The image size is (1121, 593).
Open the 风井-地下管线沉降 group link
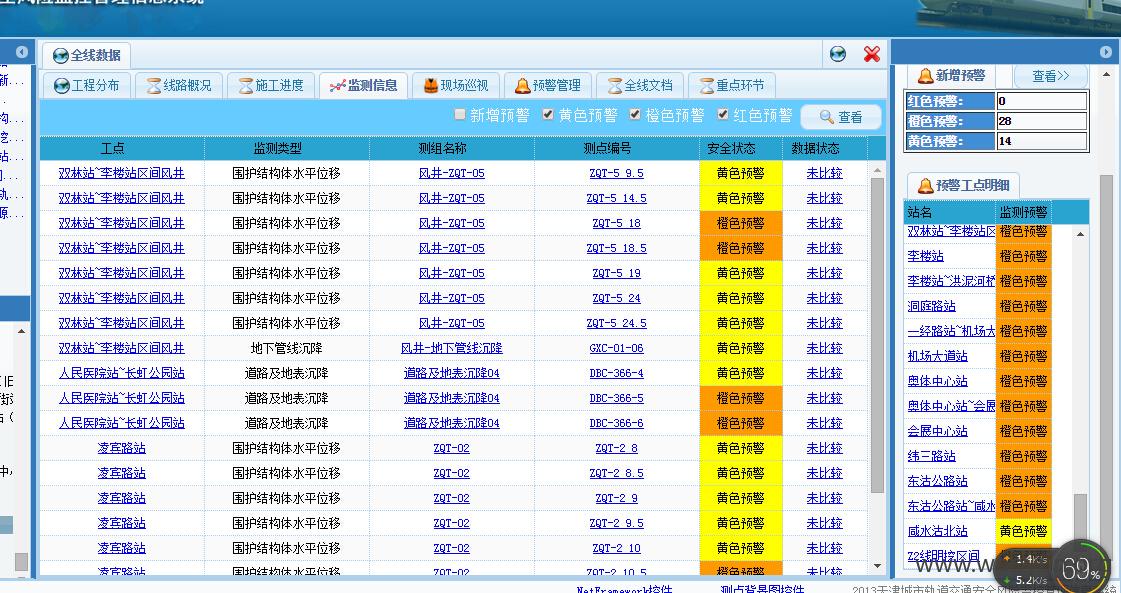point(451,348)
